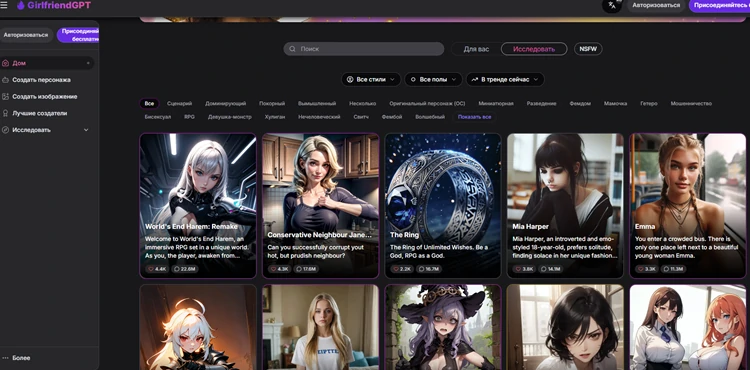
Task: Click the Более three-dots icon
Action: [5, 358]
